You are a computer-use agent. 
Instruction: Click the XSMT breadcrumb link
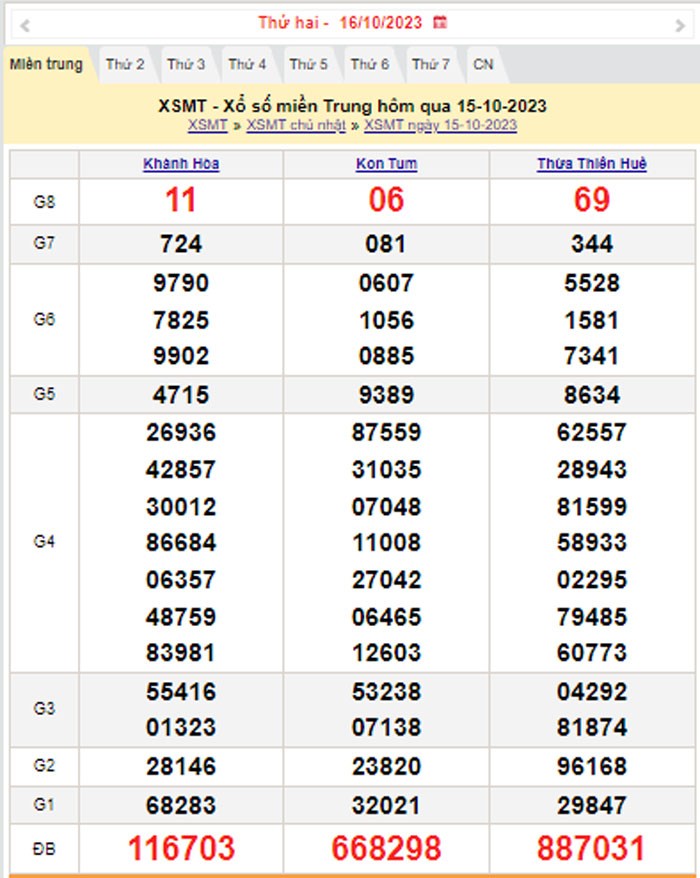207,125
